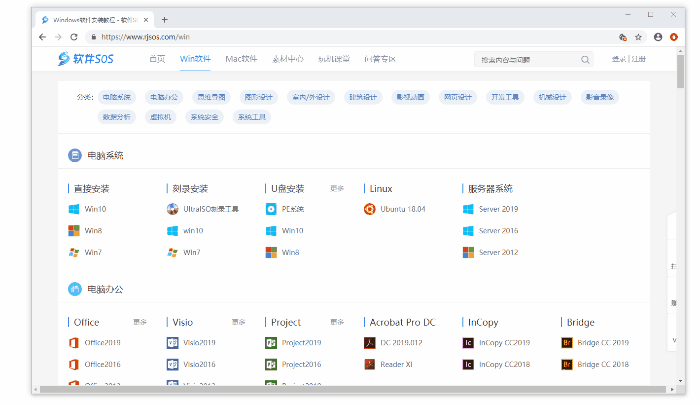Choose the 开发工具 category tag
700x405 pixels.
[x=505, y=97]
